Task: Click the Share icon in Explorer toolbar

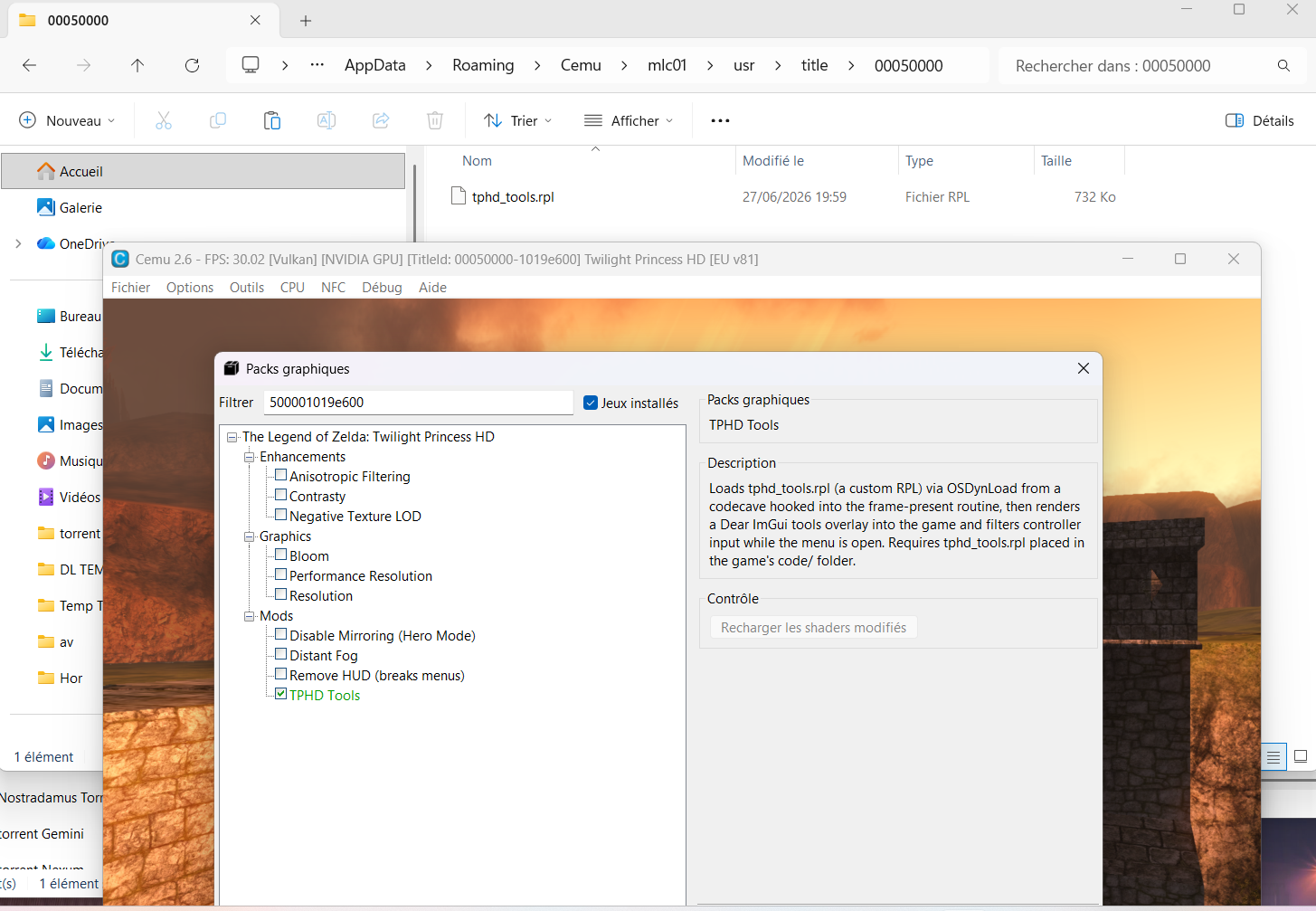Action: pyautogui.click(x=381, y=120)
